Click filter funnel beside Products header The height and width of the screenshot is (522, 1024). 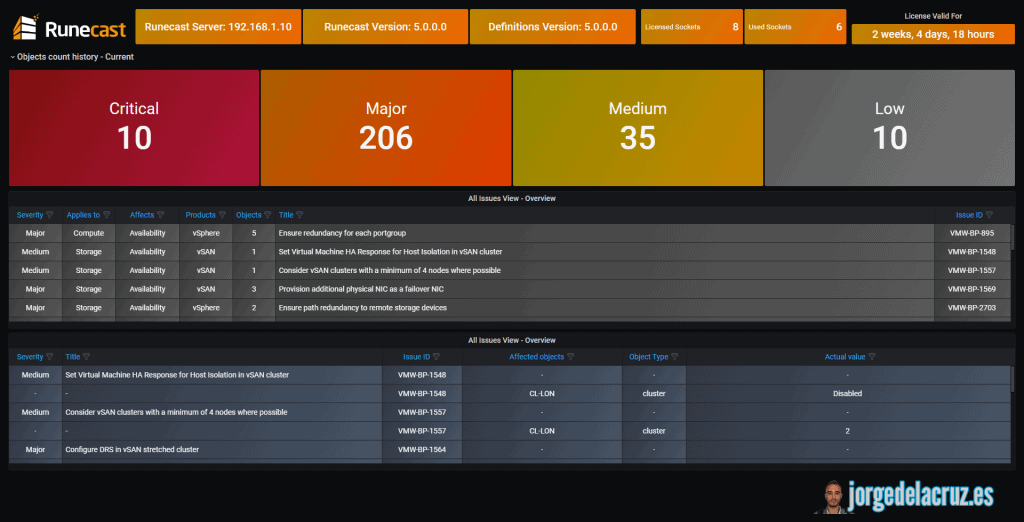pyautogui.click(x=221, y=214)
